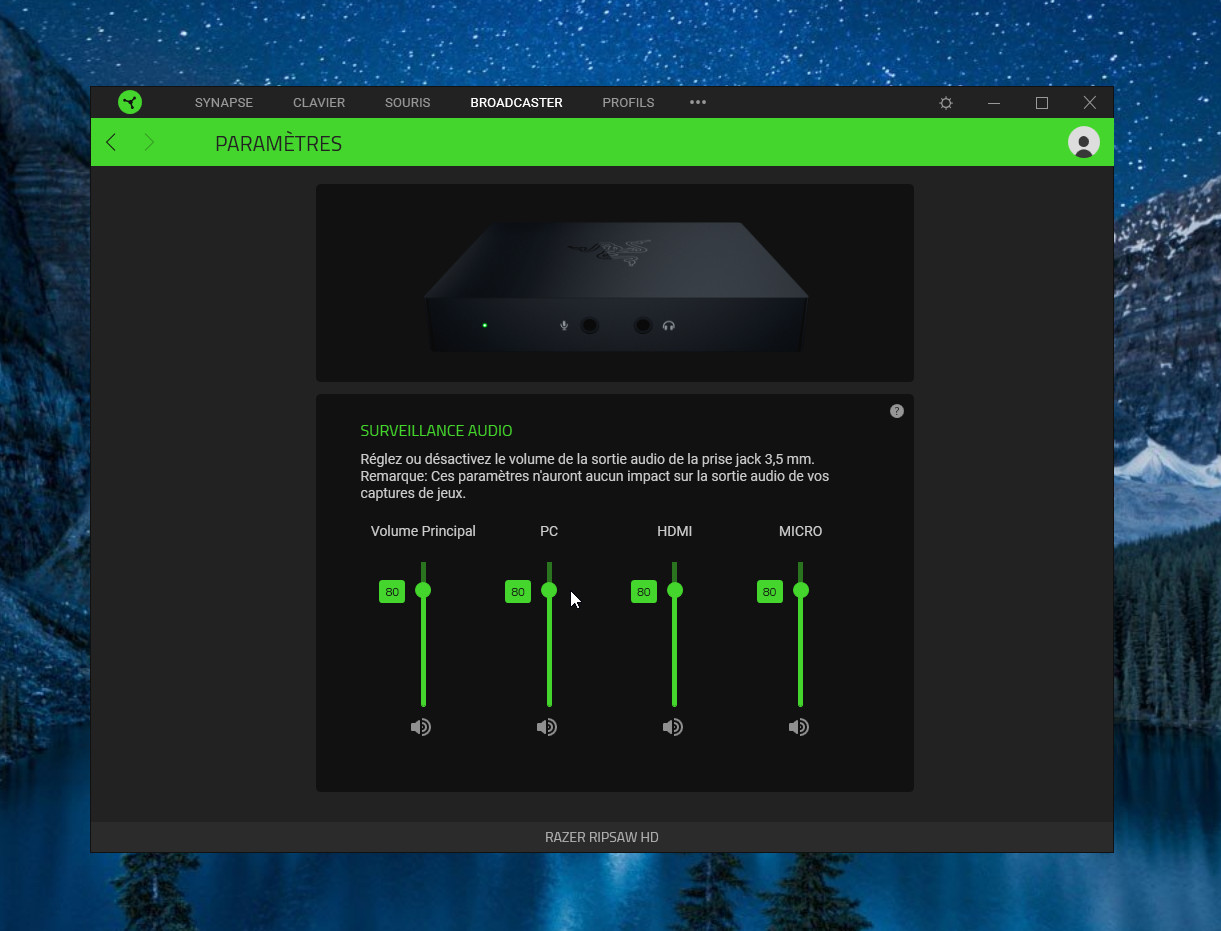This screenshot has height=931, width=1221.
Task: Minimize the Razer Synapse window
Action: pyautogui.click(x=994, y=103)
